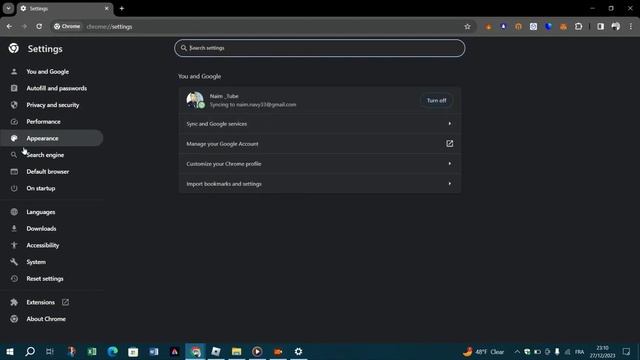Turn off sync with Turn off button
This screenshot has height=360, width=640.
click(436, 100)
